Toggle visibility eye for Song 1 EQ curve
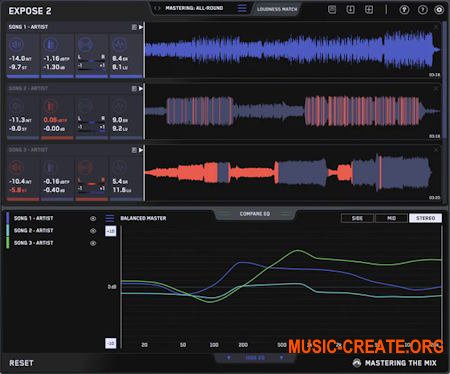This screenshot has width=450, height=374. (x=93, y=219)
